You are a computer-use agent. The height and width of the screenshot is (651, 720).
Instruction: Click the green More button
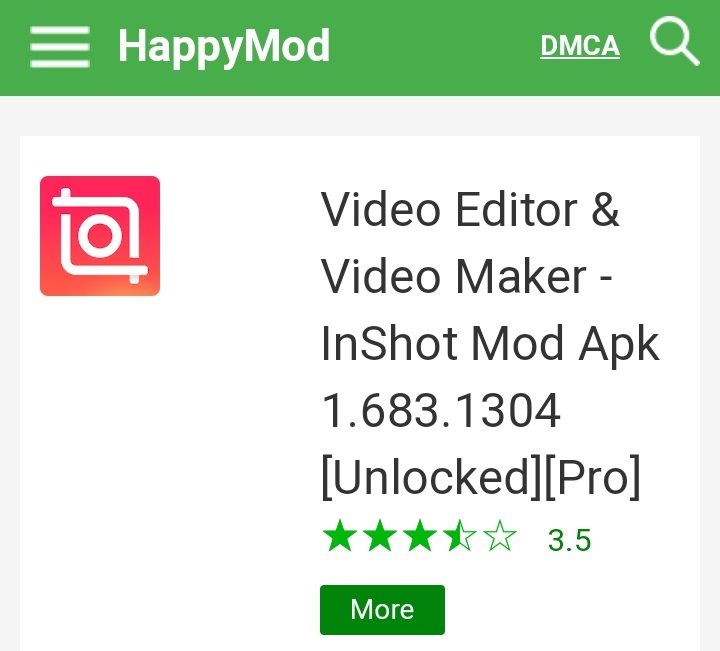(382, 610)
